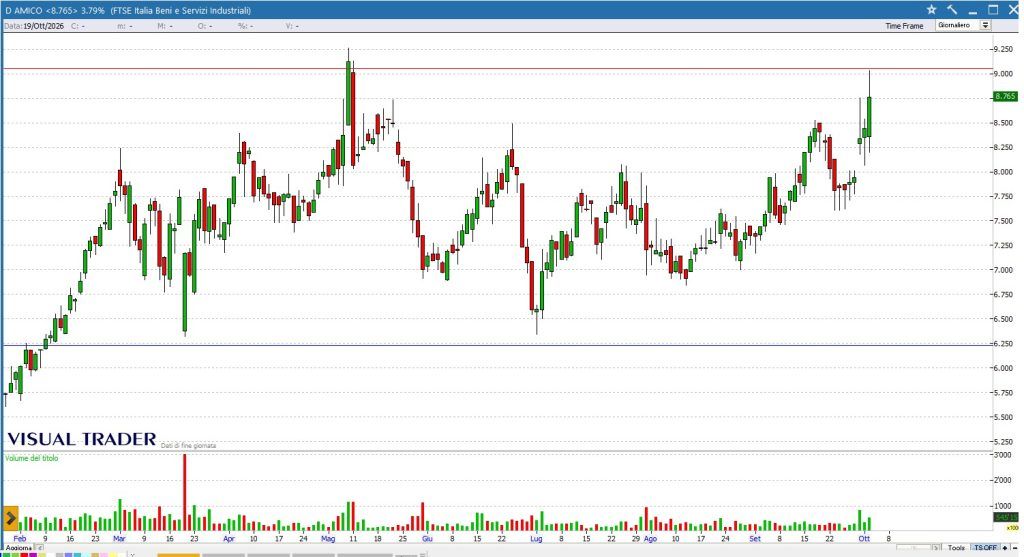The height and width of the screenshot is (557, 1024).
Task: Expand the orange chevron panel arrow
Action: click(x=10, y=518)
